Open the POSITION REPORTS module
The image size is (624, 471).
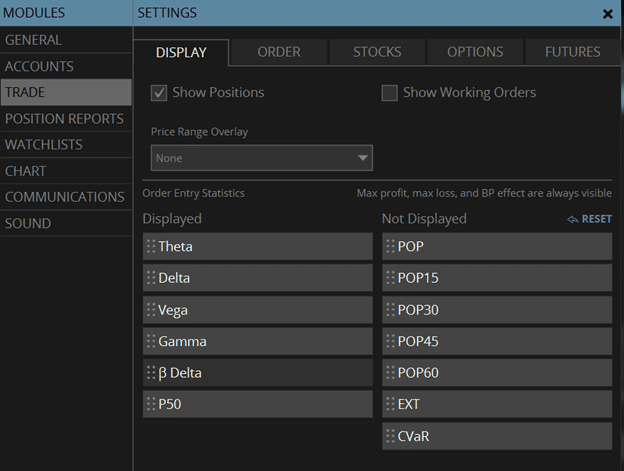coord(64,119)
